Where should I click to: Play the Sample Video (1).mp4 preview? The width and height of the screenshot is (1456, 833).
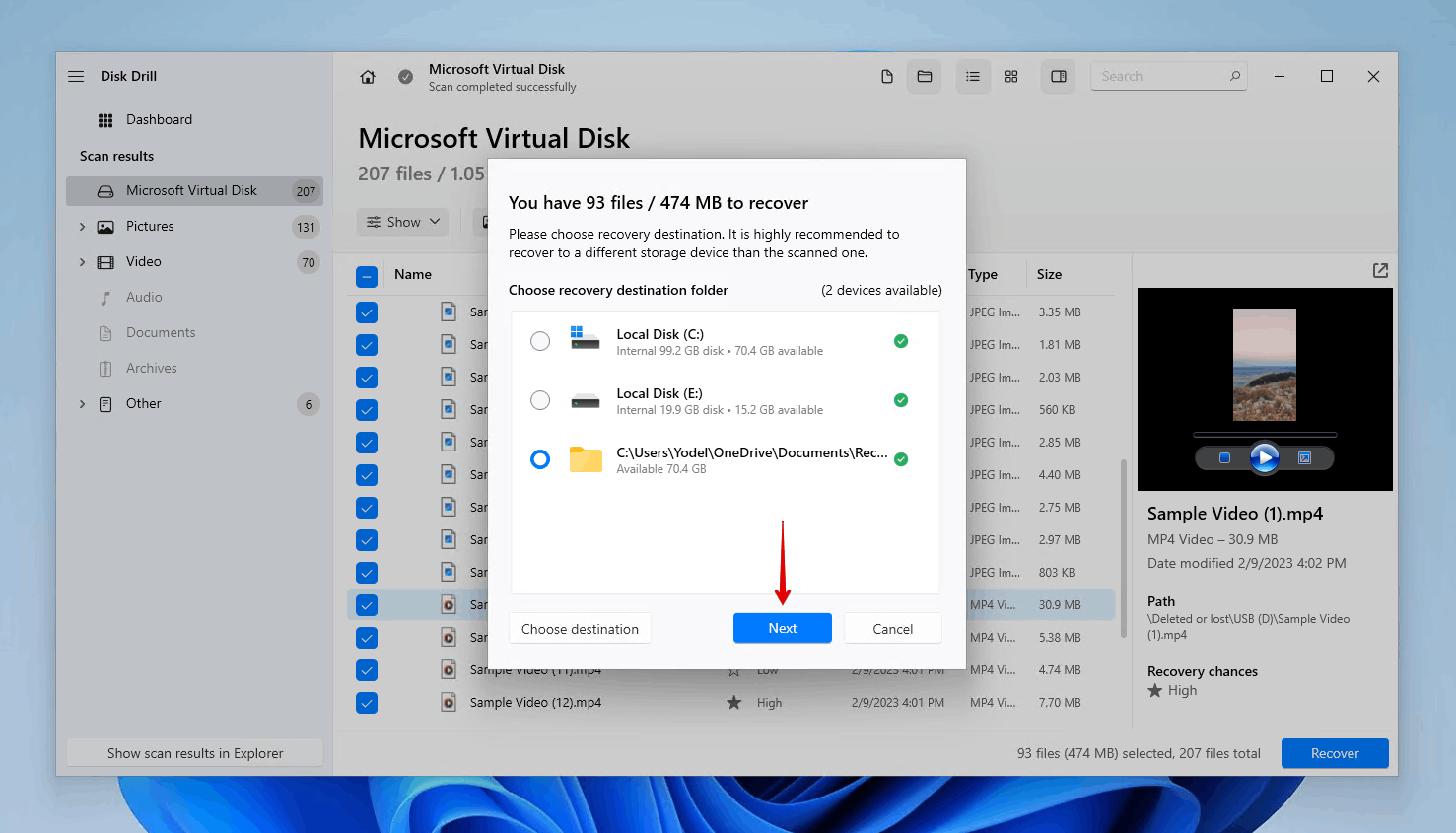[x=1265, y=457]
